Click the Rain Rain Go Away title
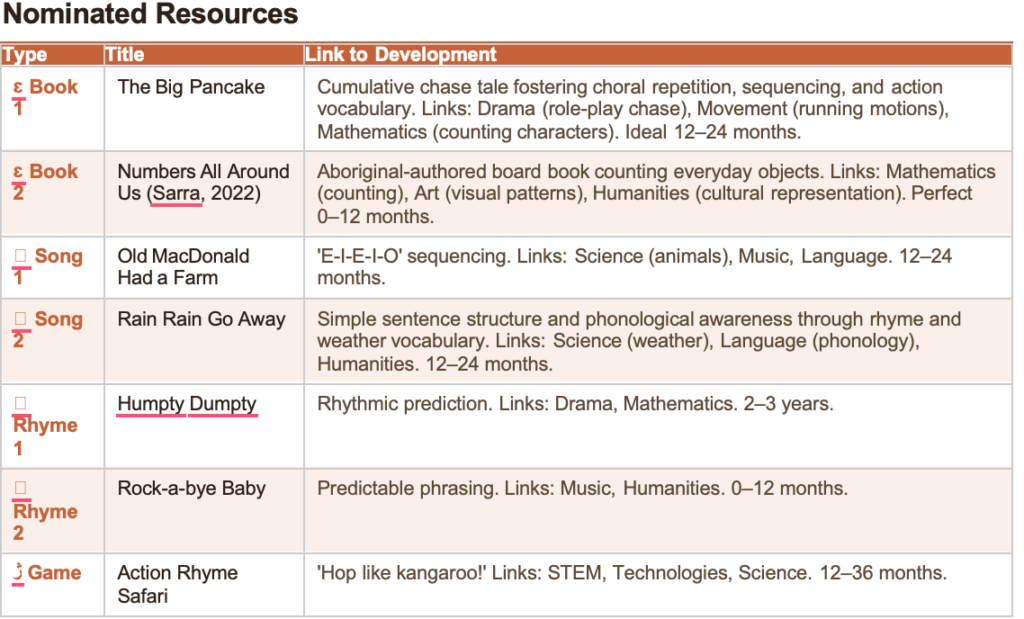Viewport: 1024px width, 619px height. pos(201,319)
